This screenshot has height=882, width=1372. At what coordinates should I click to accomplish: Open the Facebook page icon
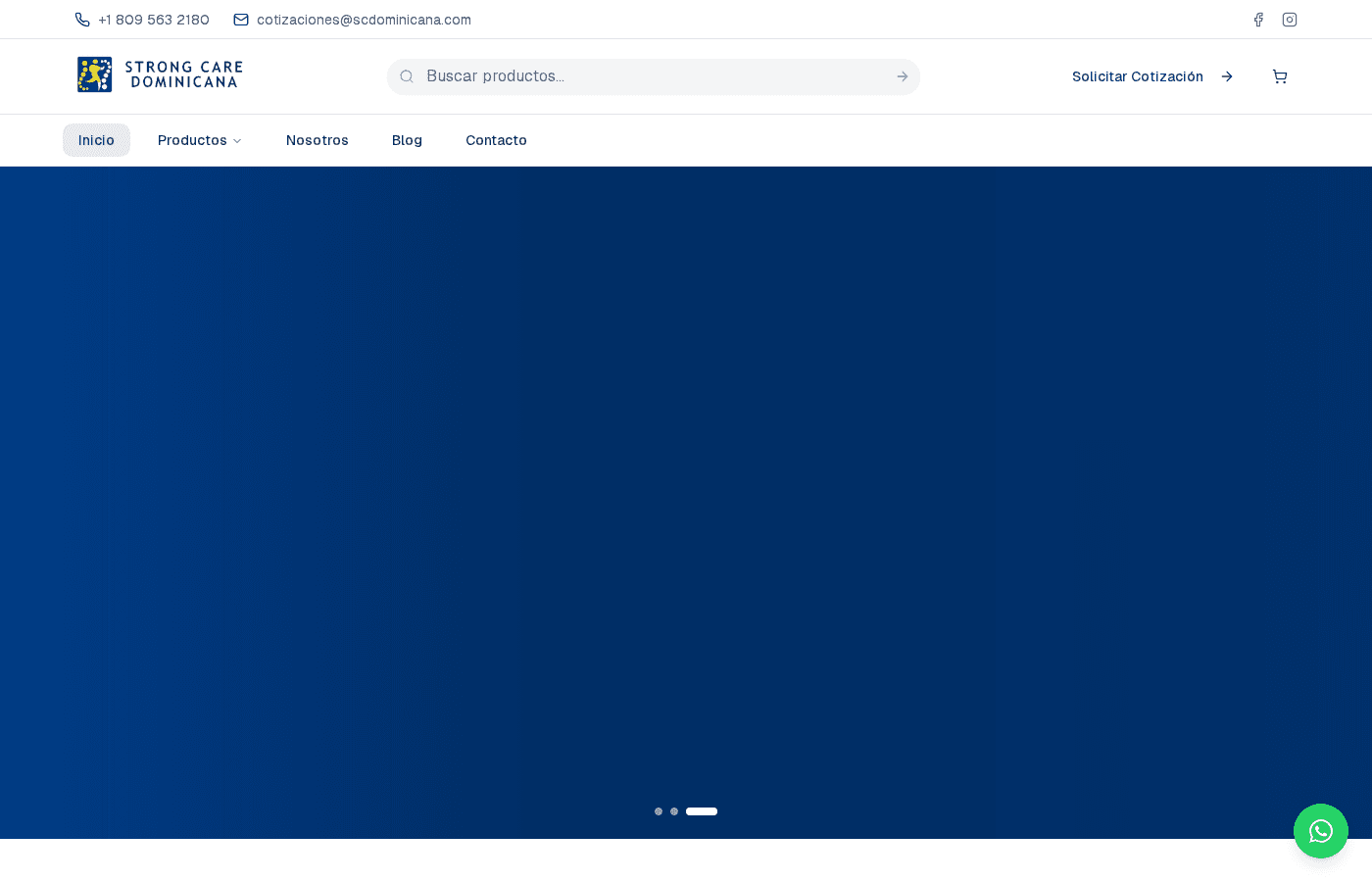pos(1258,20)
